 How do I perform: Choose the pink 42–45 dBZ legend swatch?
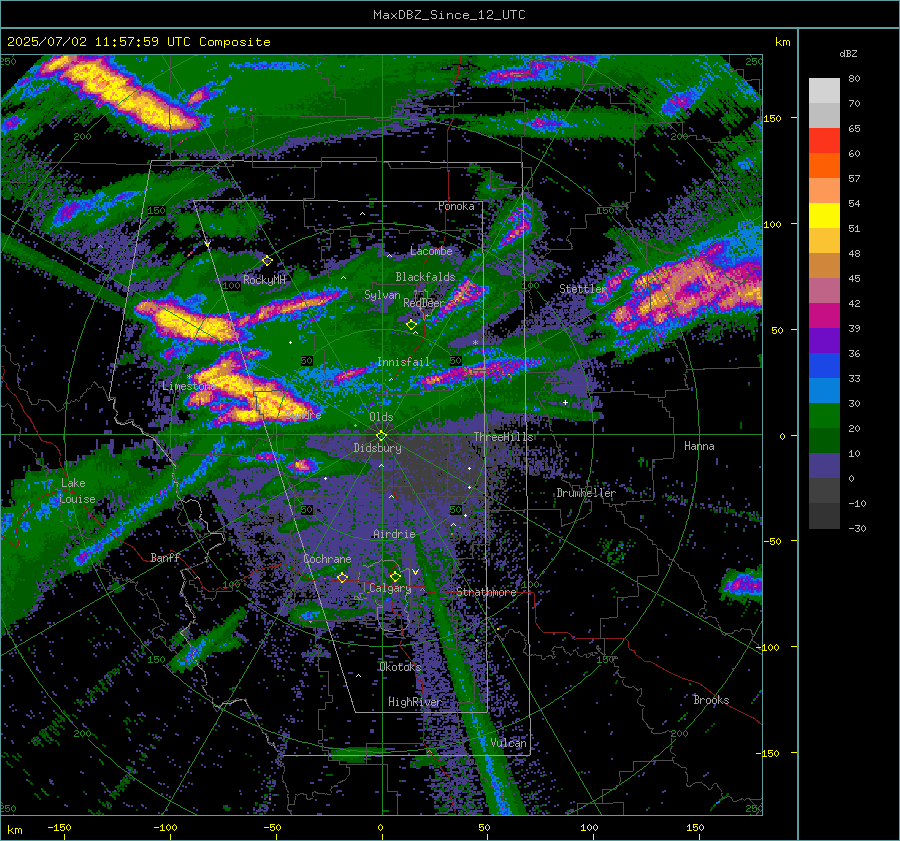click(x=824, y=291)
